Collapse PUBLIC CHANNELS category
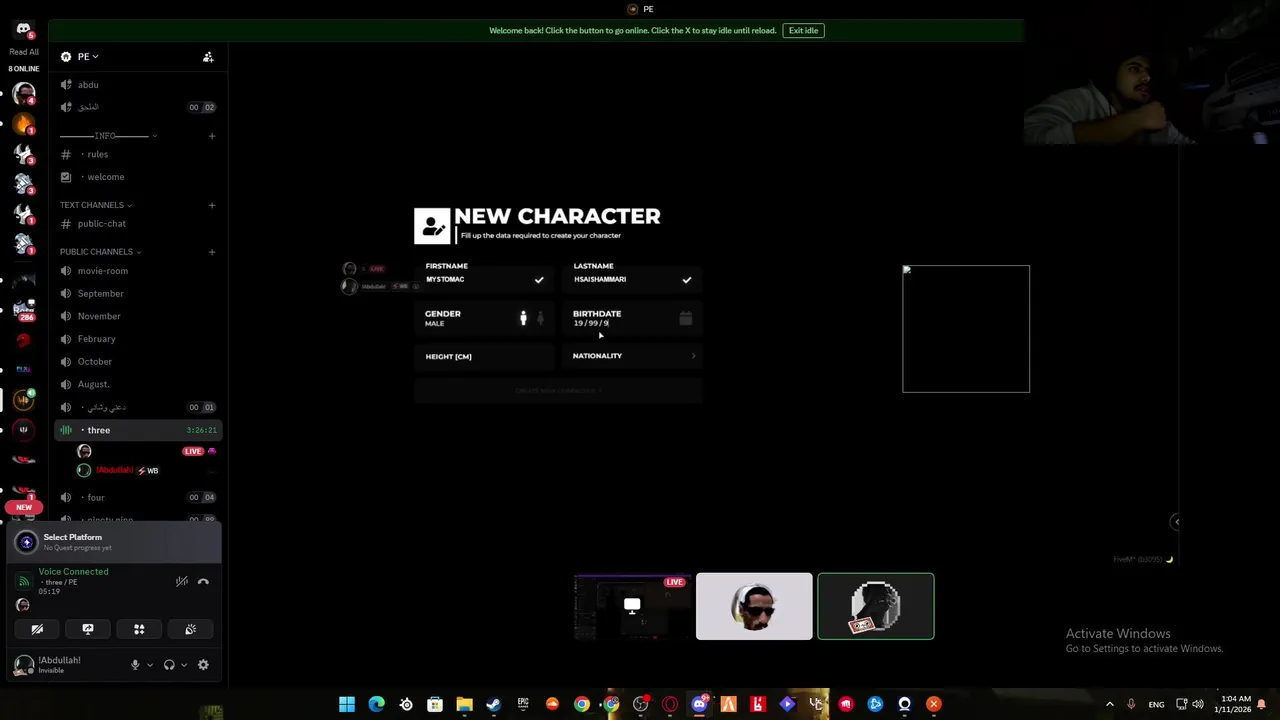 [x=100, y=252]
